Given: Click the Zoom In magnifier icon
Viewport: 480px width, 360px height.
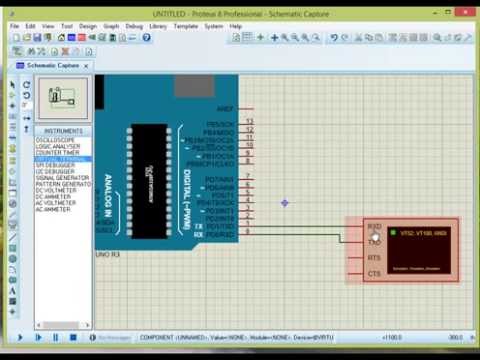Looking at the screenshot, I should (285, 38).
